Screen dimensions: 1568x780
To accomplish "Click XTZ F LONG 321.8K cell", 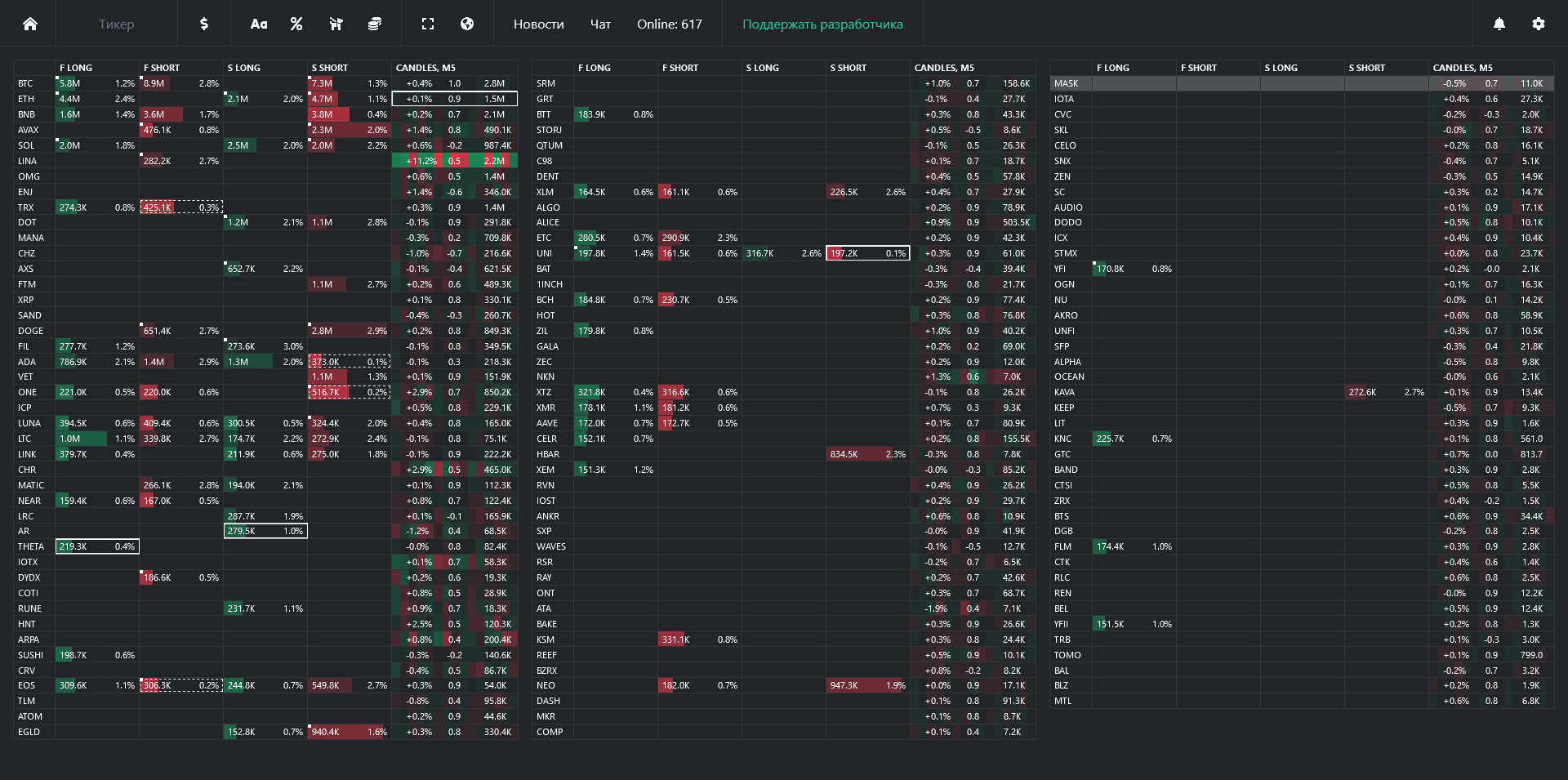I will [x=616, y=392].
